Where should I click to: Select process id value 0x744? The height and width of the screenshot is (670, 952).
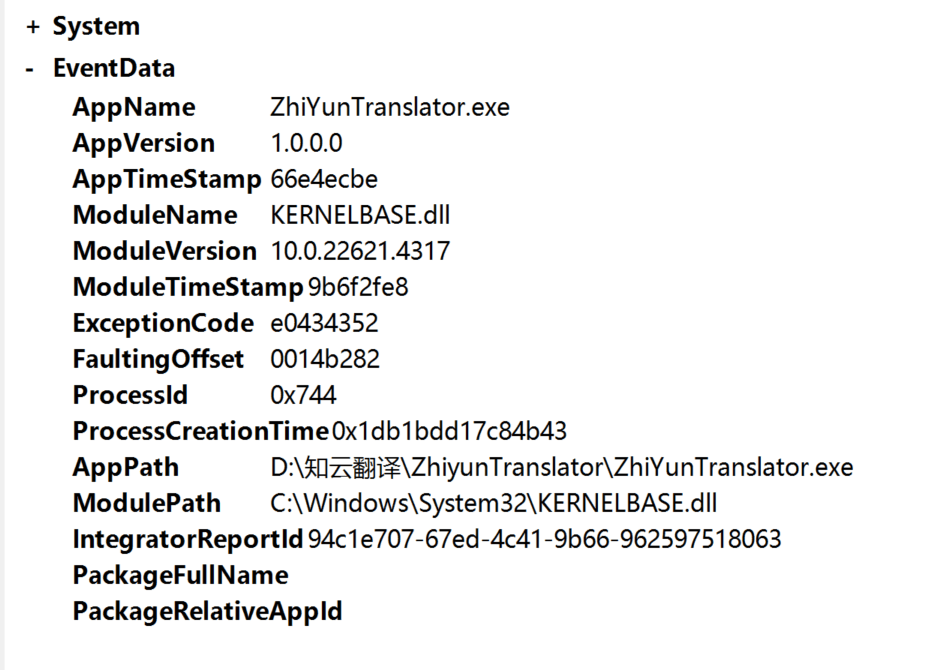pyautogui.click(x=303, y=395)
